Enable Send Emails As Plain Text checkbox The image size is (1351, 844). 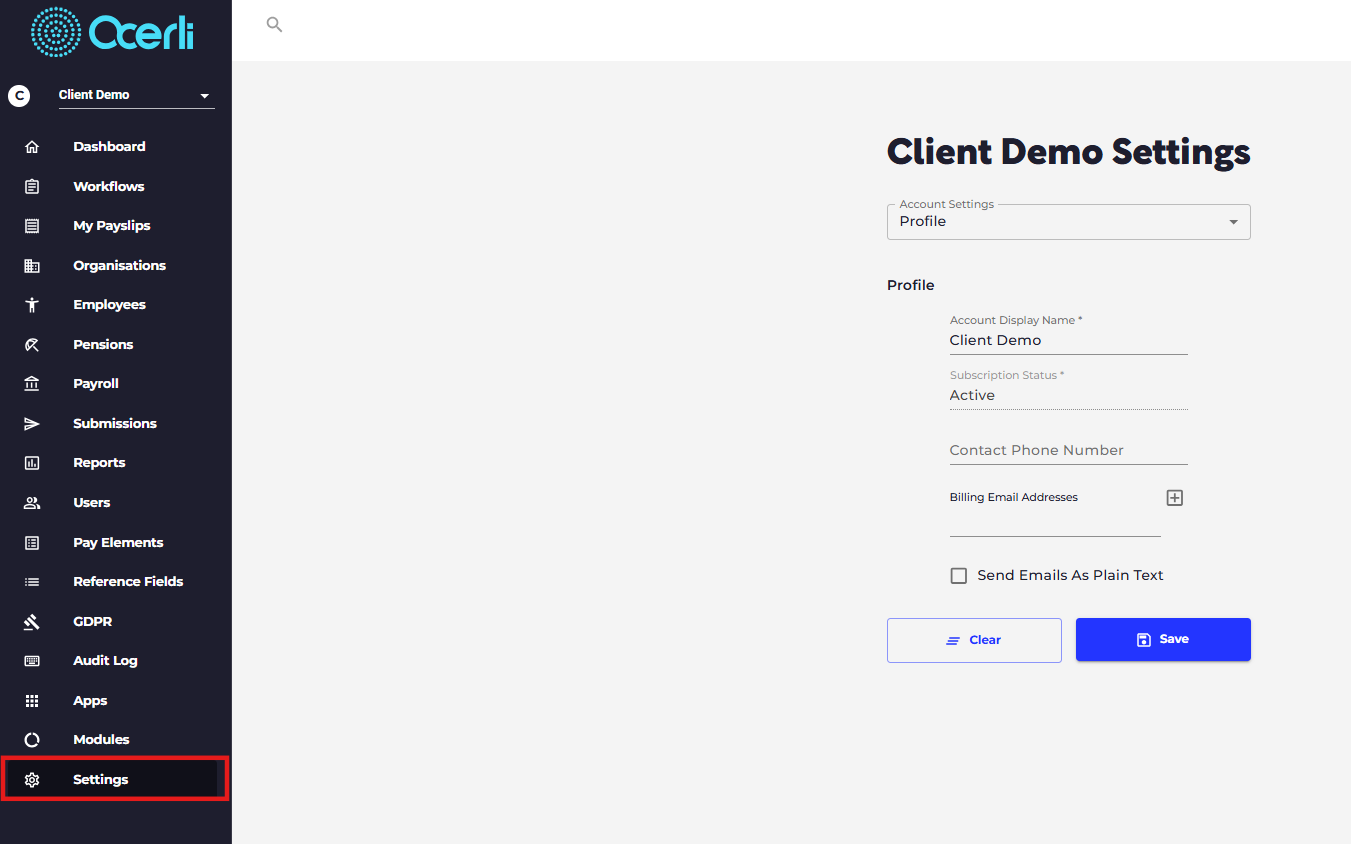pos(959,576)
